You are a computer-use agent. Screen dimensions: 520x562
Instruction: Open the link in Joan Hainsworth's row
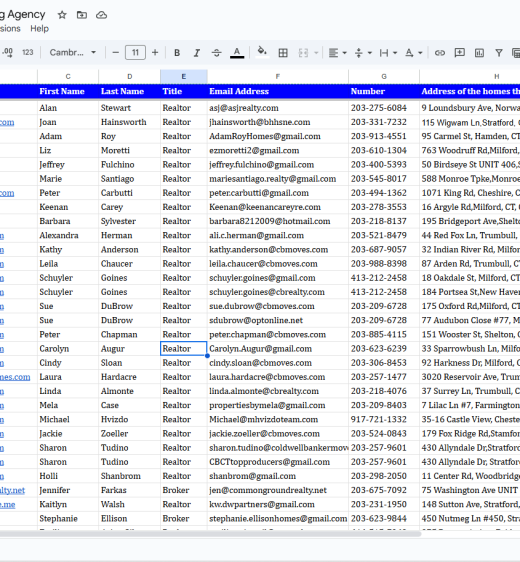coord(7,122)
